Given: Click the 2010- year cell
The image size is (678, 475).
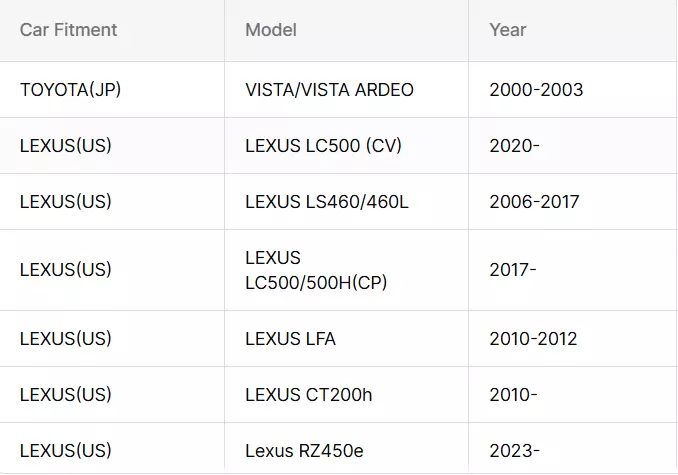Looking at the screenshot, I should [x=513, y=395].
